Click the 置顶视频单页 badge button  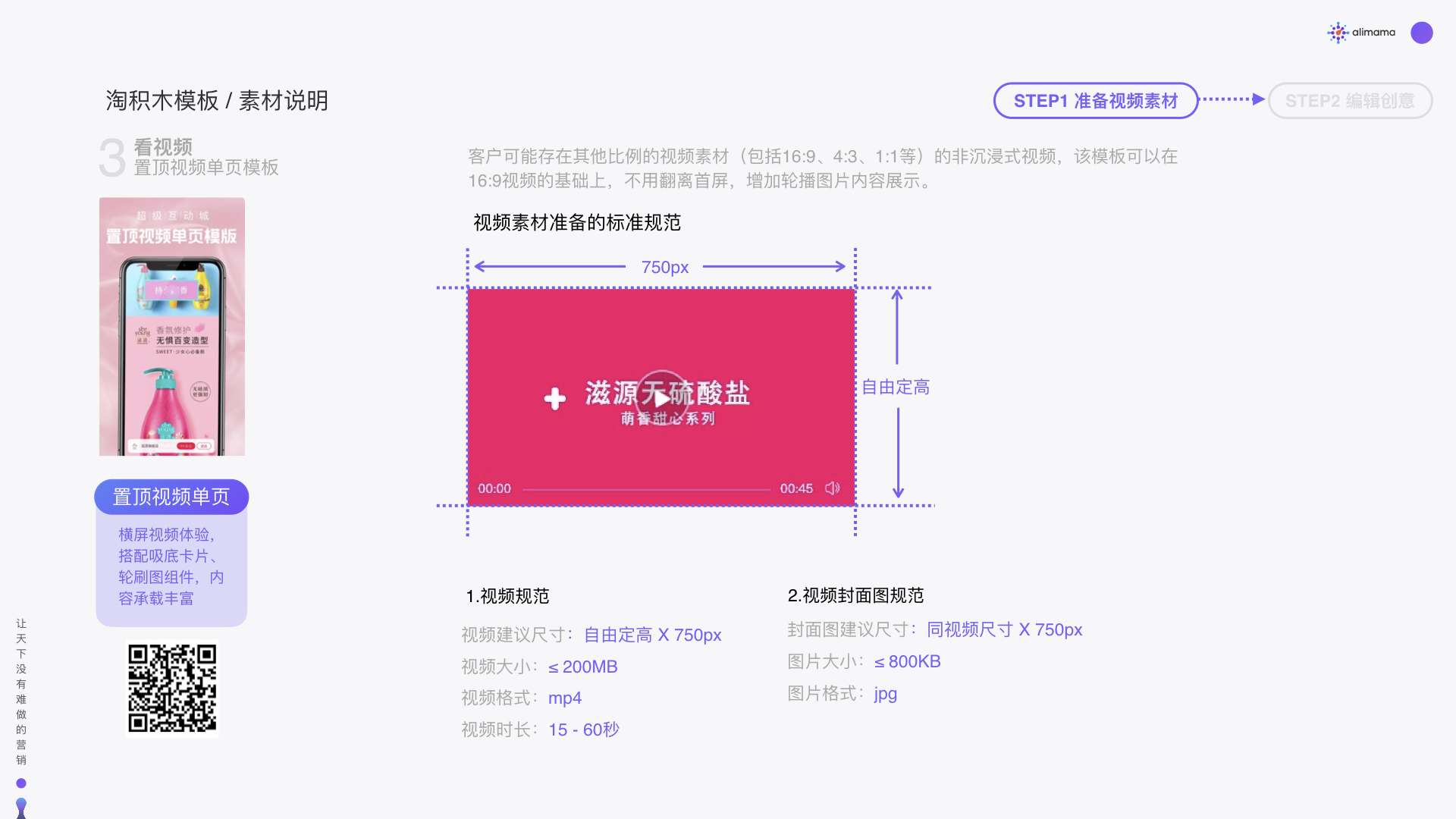171,497
